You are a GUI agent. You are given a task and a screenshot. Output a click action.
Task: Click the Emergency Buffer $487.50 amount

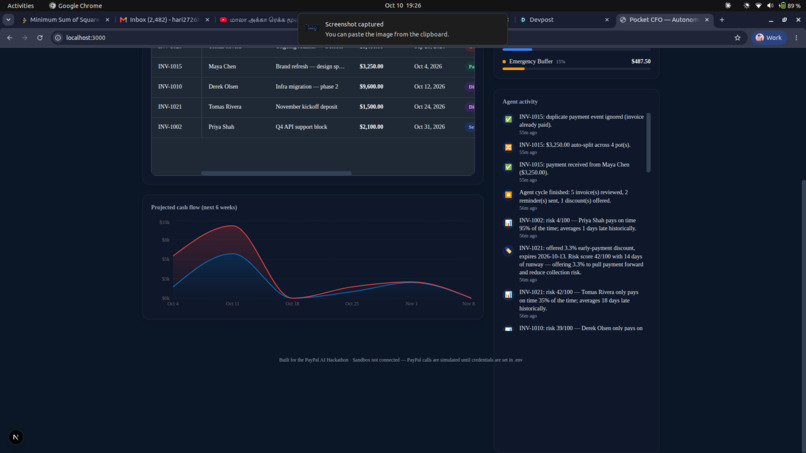pyautogui.click(x=640, y=61)
